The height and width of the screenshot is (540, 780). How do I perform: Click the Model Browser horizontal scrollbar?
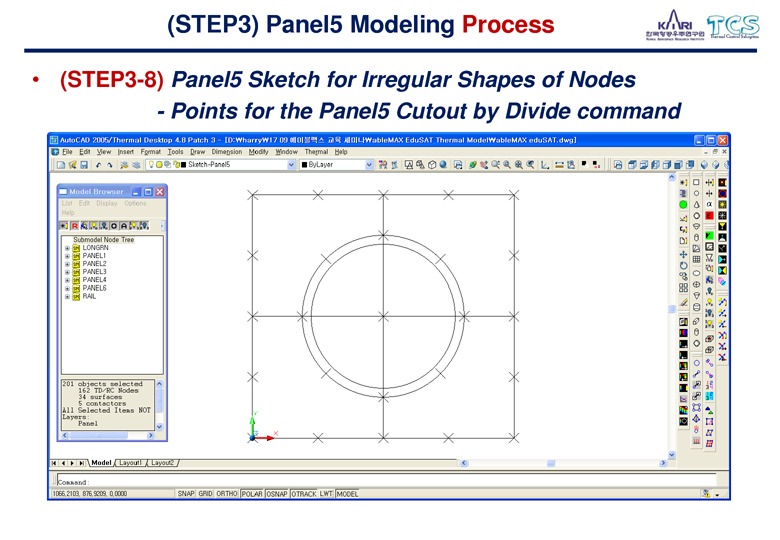tap(109, 435)
